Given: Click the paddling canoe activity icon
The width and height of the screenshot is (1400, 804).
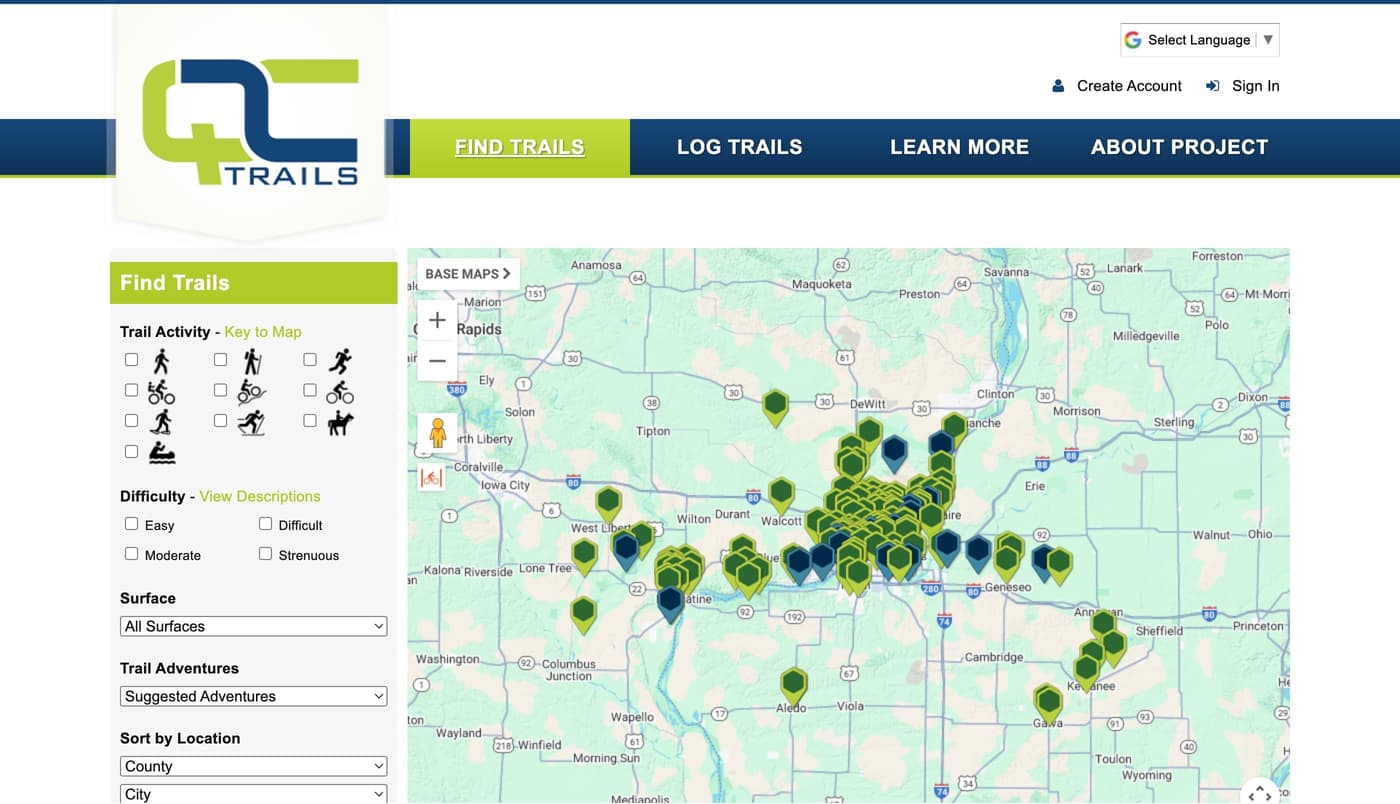Looking at the screenshot, I should 162,453.
